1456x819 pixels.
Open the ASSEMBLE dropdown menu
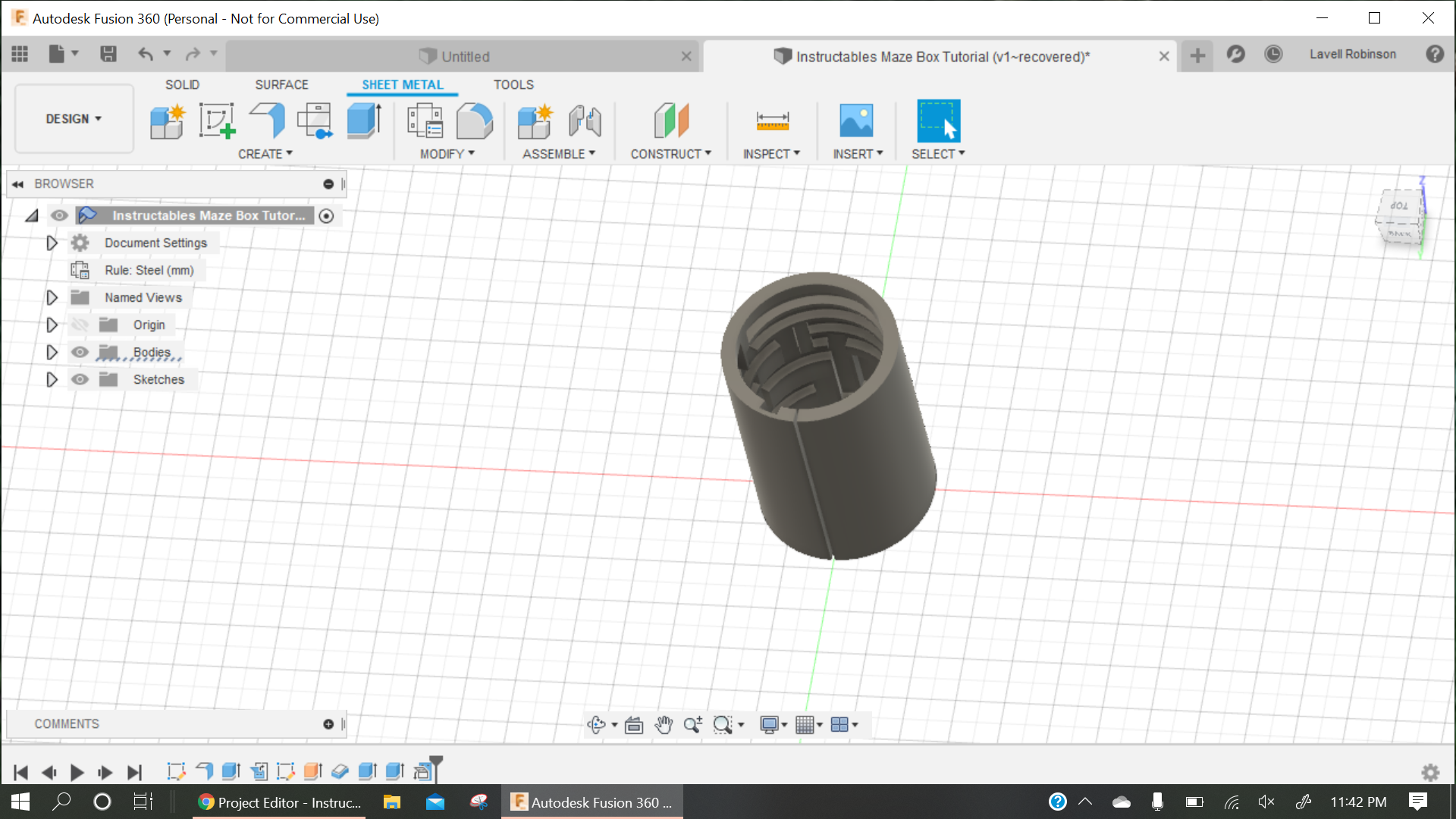[x=559, y=154]
